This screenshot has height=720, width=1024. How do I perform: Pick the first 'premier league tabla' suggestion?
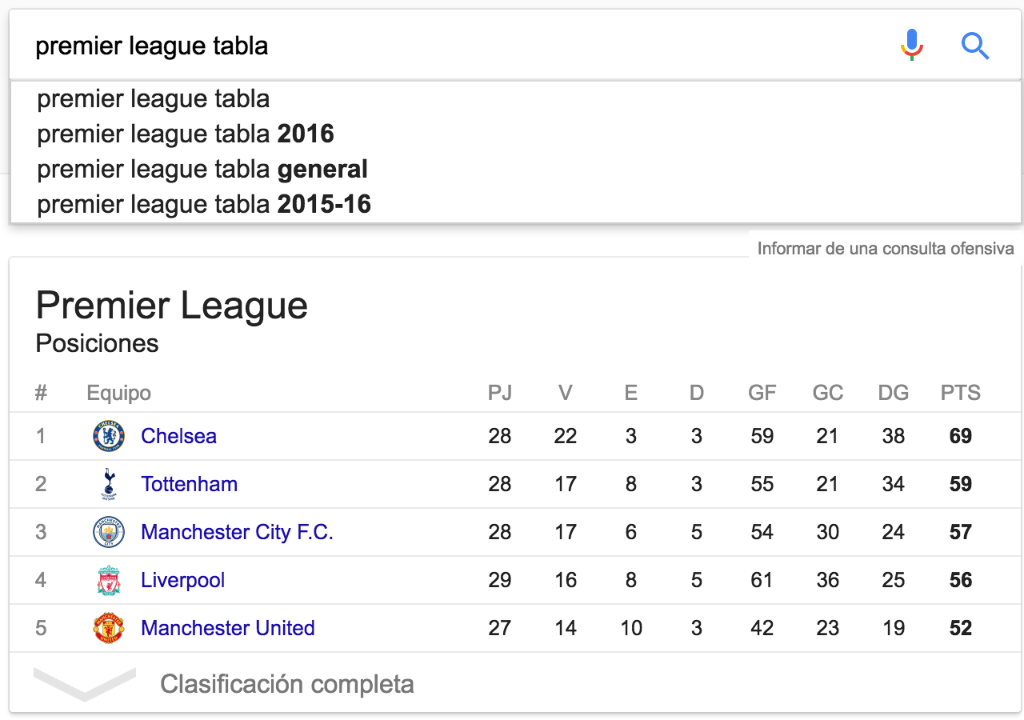pos(153,99)
